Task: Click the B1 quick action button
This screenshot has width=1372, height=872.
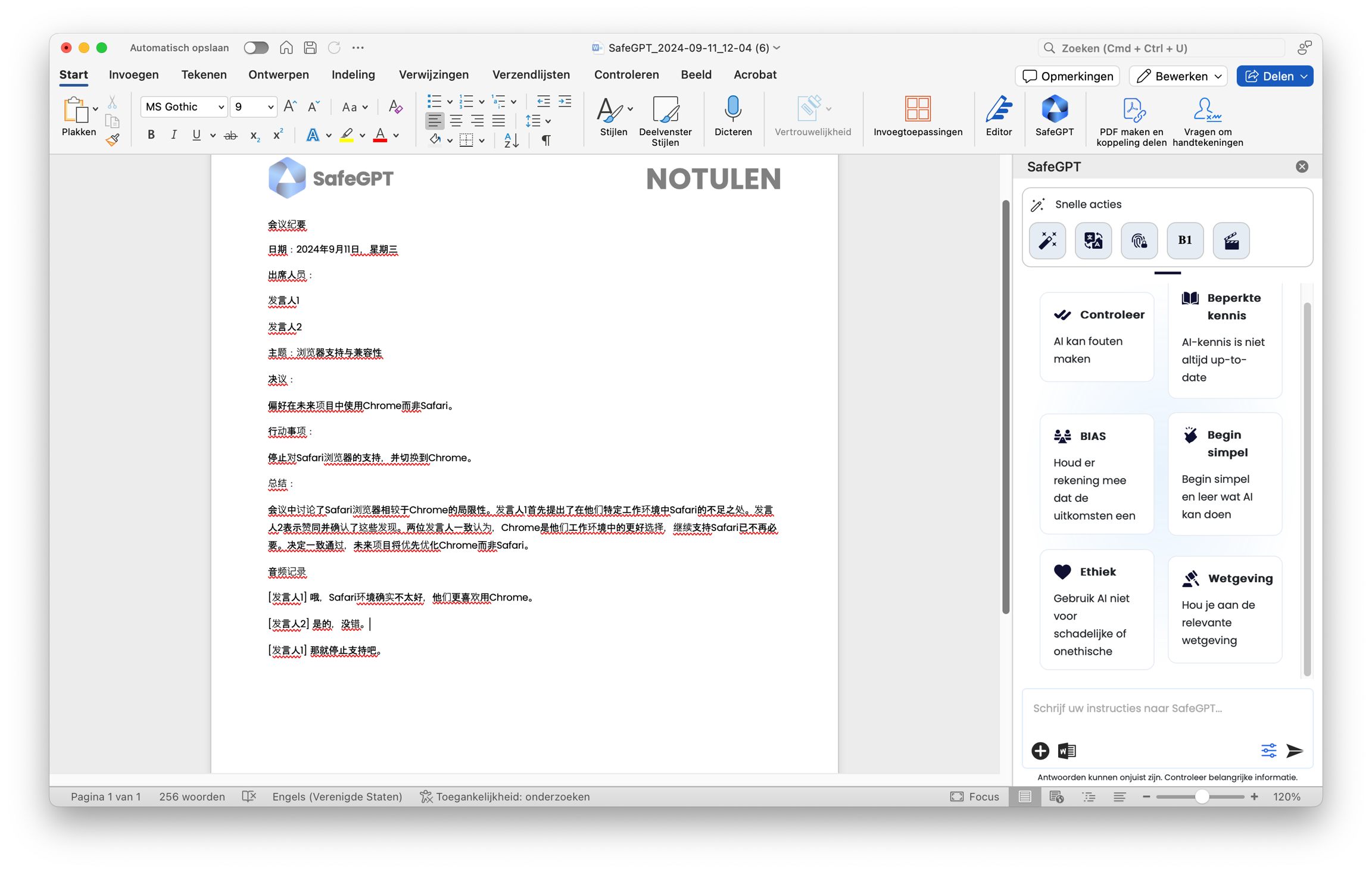Action: [x=1184, y=240]
